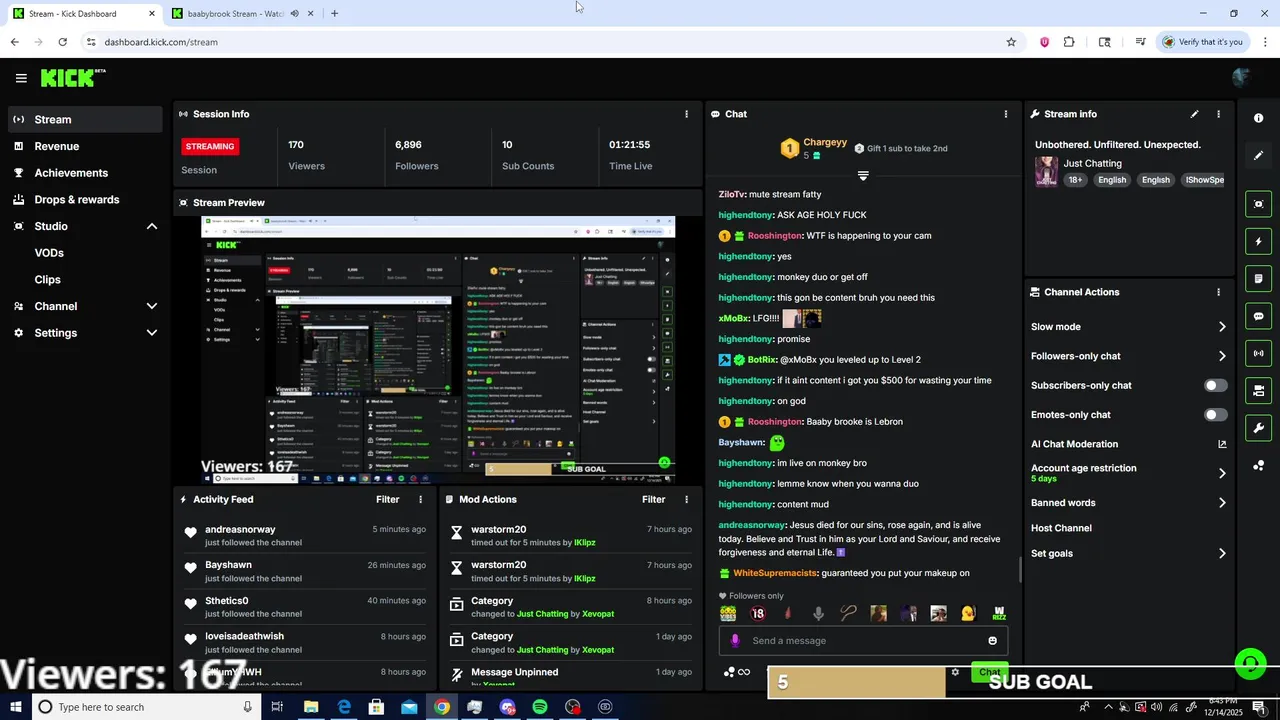
Task: Click the Just Chatting link by Xevopat at 8 hours ago
Action: click(x=543, y=614)
